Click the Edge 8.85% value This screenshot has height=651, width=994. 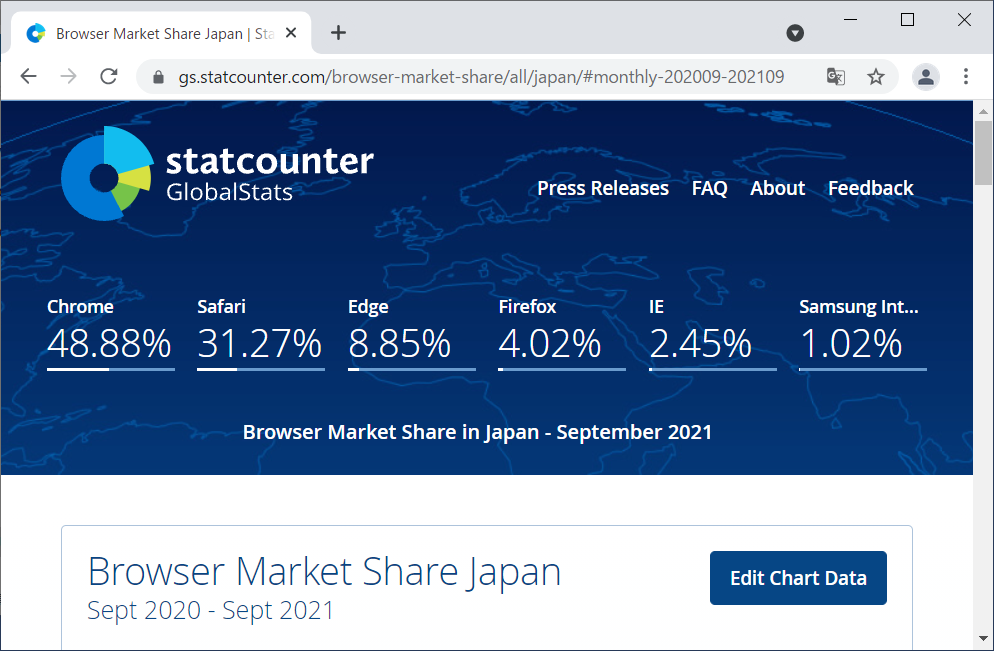(399, 344)
